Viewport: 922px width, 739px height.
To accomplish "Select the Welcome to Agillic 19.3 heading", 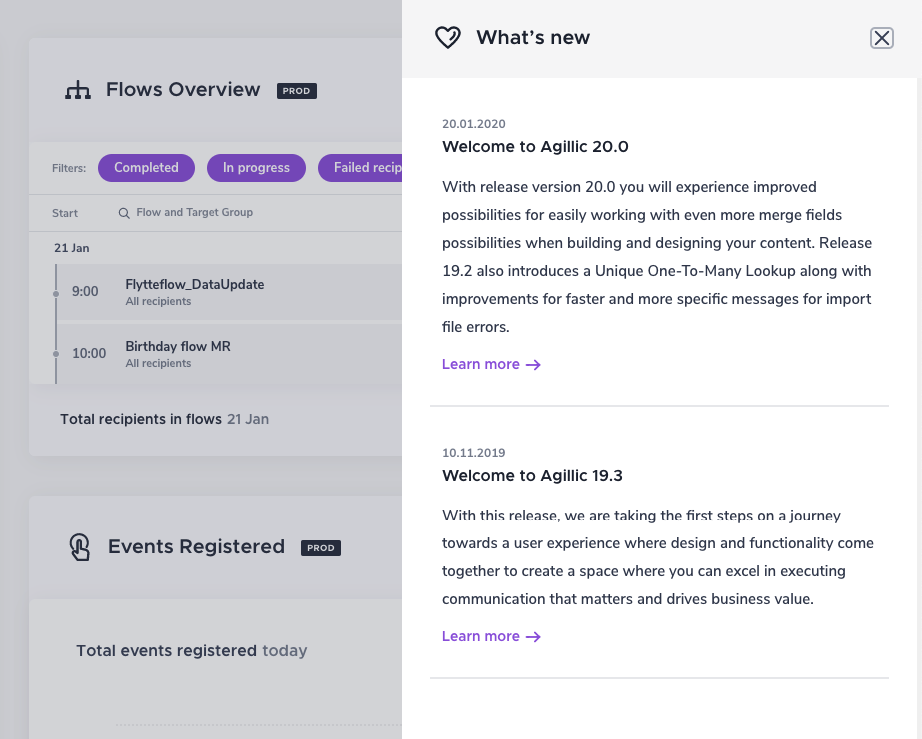I will pyautogui.click(x=532, y=476).
